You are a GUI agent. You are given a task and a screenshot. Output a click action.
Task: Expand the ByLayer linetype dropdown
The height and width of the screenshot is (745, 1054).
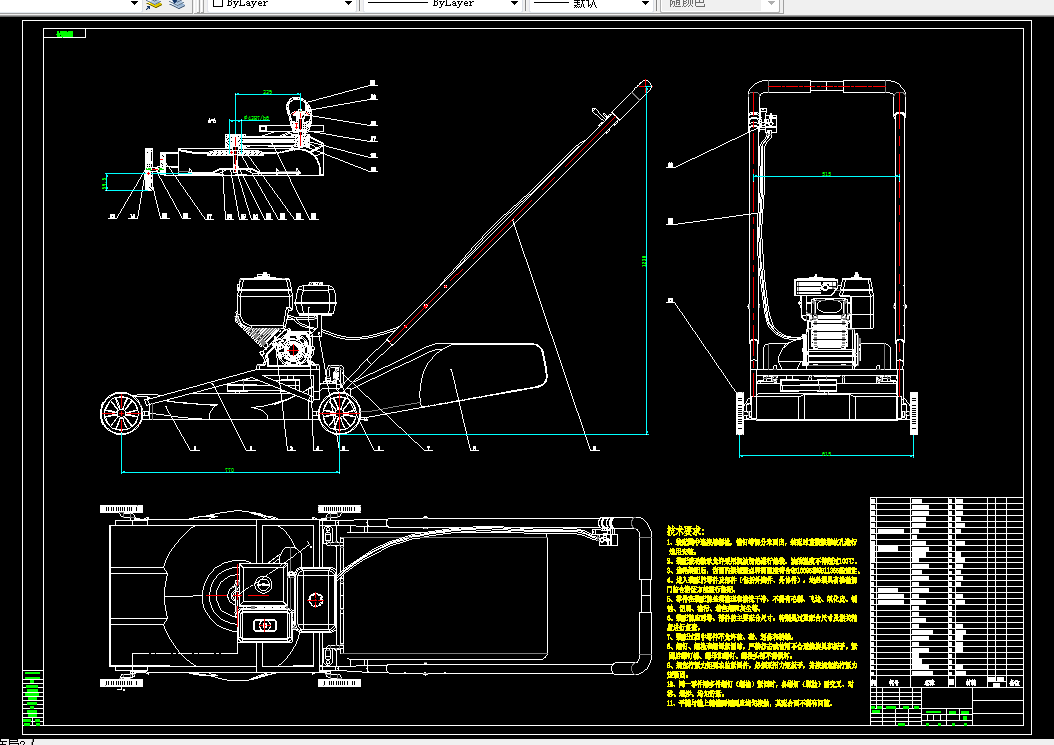[514, 4]
